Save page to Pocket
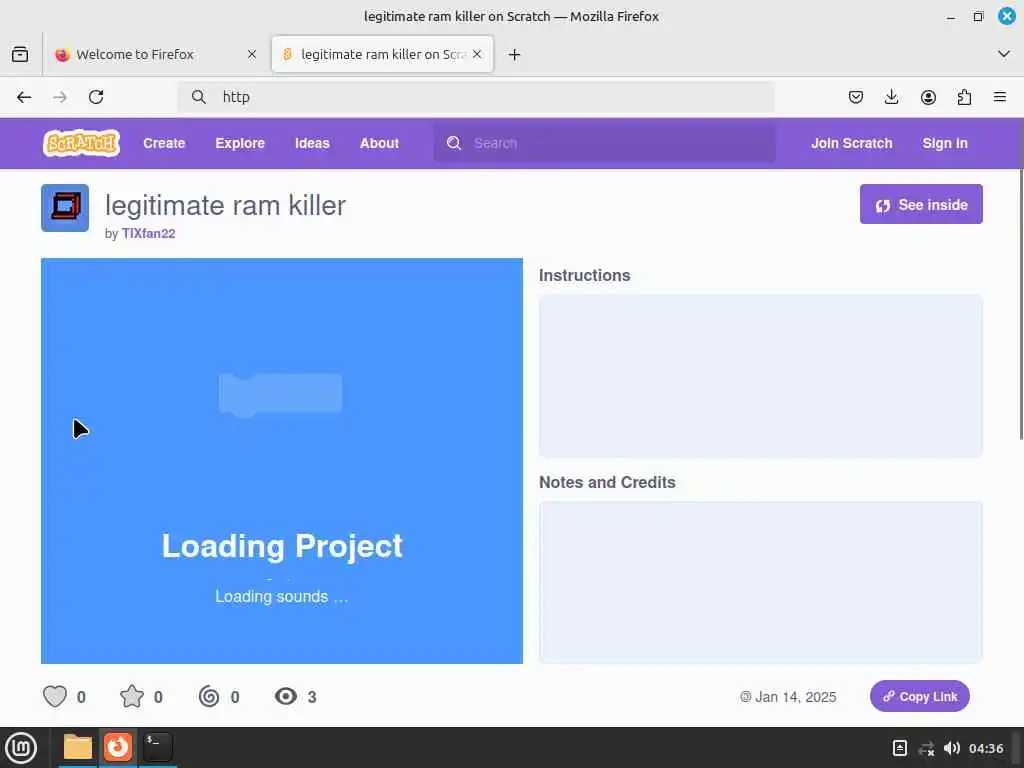The height and width of the screenshot is (768, 1024). [856, 97]
